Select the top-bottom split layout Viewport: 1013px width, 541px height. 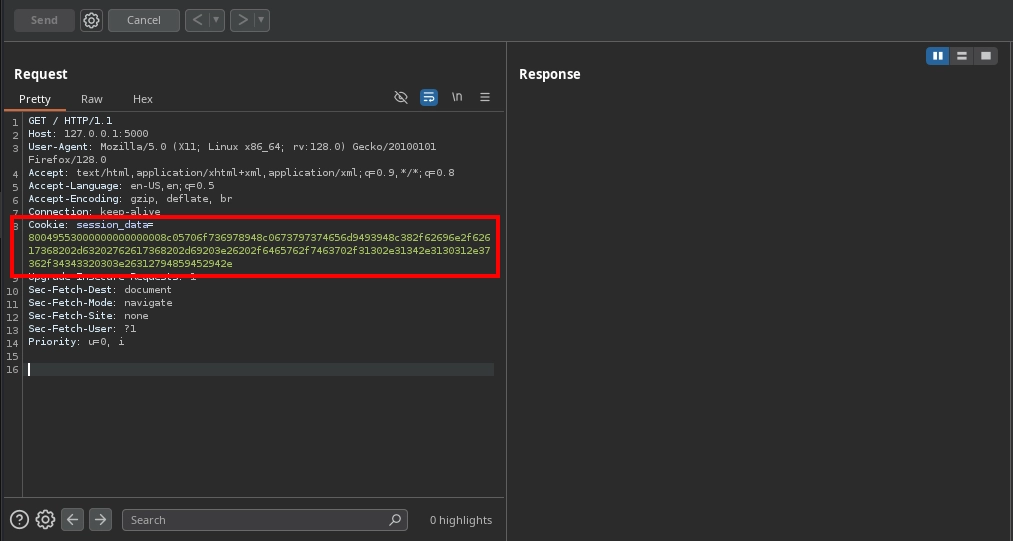click(962, 56)
